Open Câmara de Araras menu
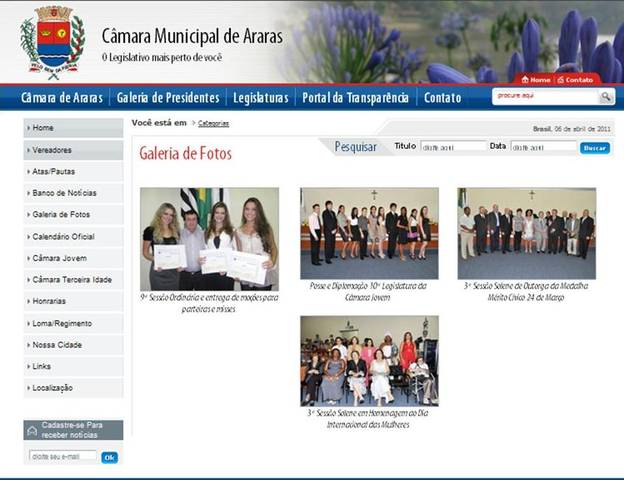The height and width of the screenshot is (480, 624). point(62,98)
